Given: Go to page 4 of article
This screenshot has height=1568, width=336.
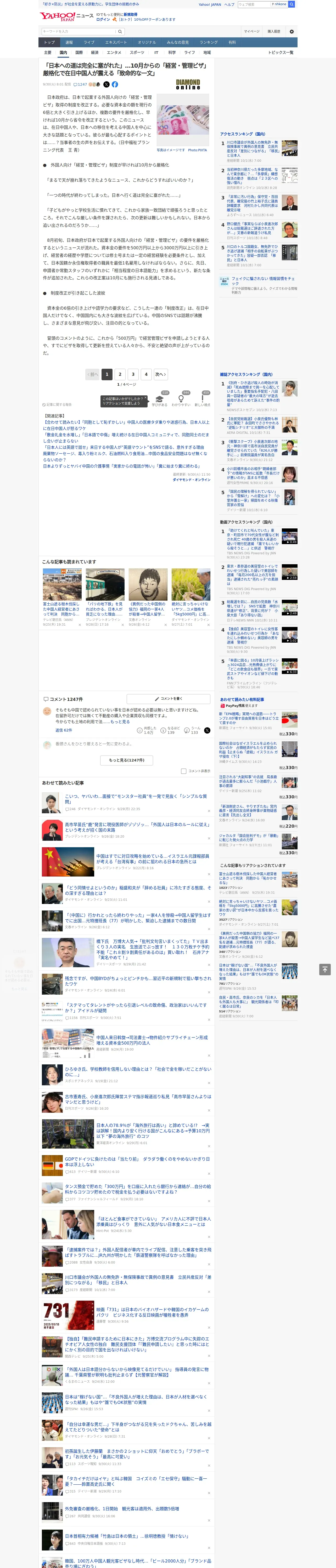Looking at the screenshot, I should (146, 374).
